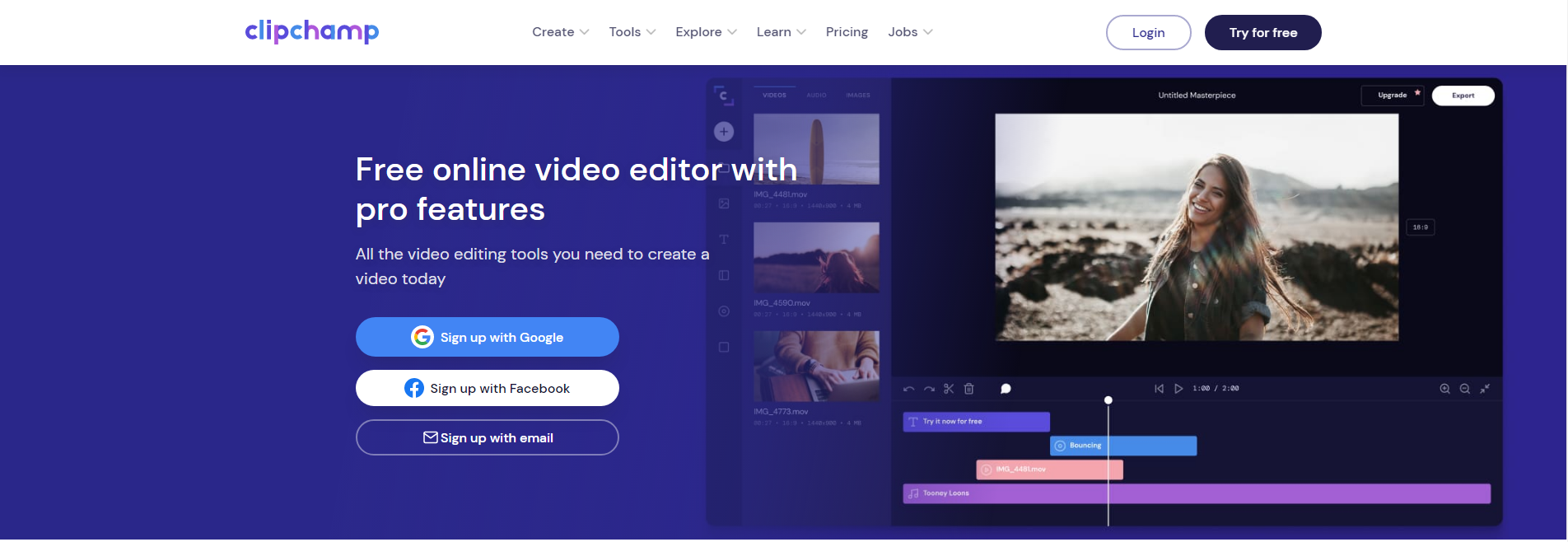Open the image library sidebar icon
This screenshot has height=542, width=1568.
[x=724, y=203]
